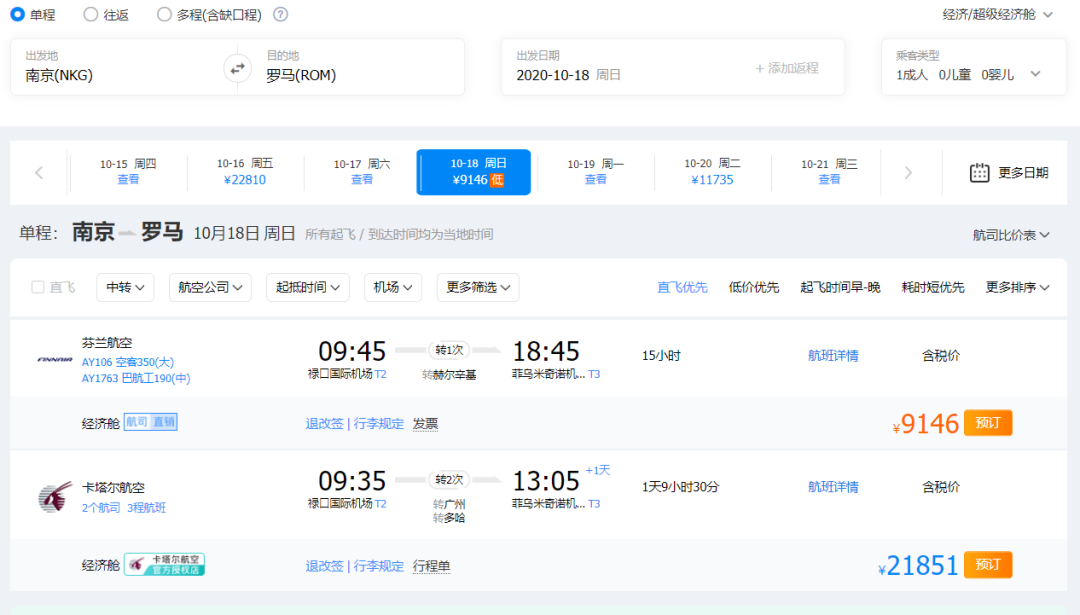Open airline company filter dropdown
The image size is (1080, 615).
pyautogui.click(x=210, y=287)
